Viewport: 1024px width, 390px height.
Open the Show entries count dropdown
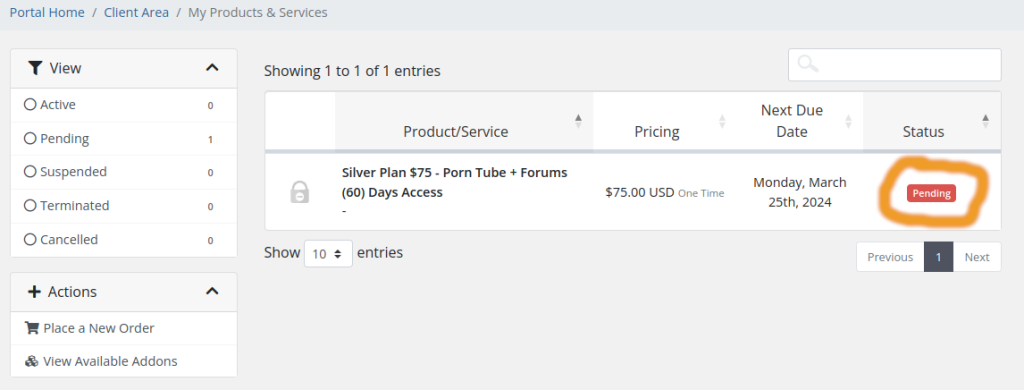click(328, 253)
